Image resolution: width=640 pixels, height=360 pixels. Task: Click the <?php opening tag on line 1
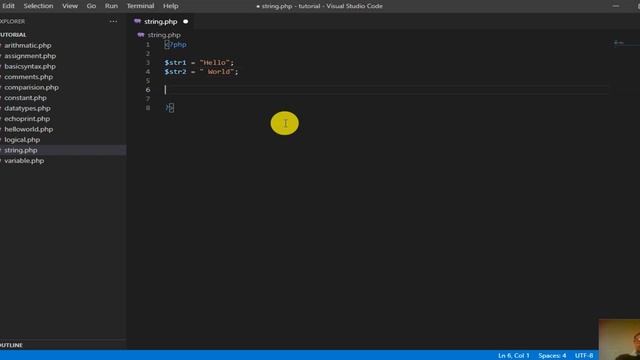176,44
